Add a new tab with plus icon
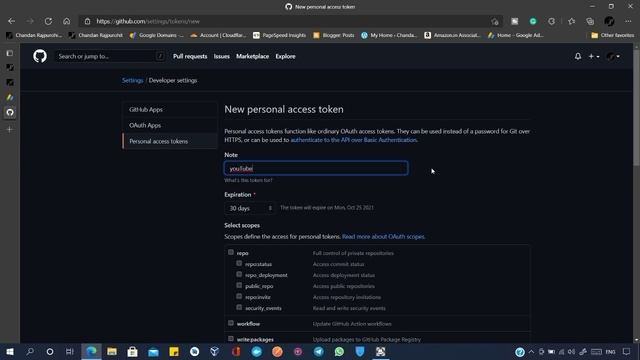 (x=10, y=129)
